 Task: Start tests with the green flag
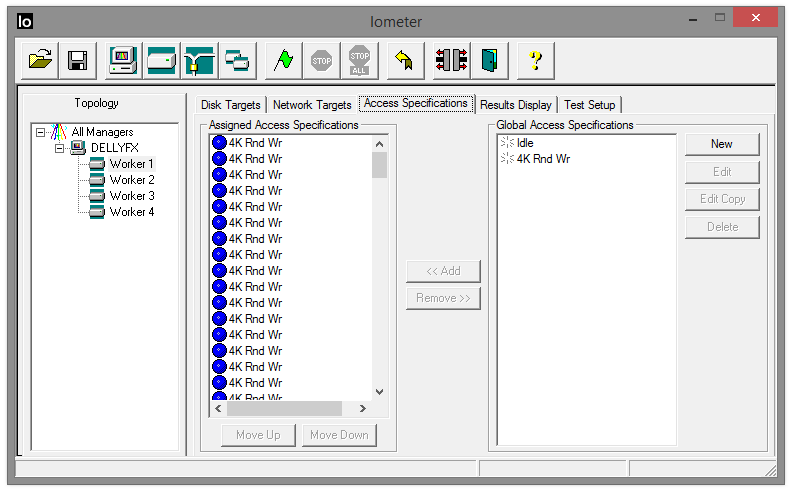click(x=284, y=61)
